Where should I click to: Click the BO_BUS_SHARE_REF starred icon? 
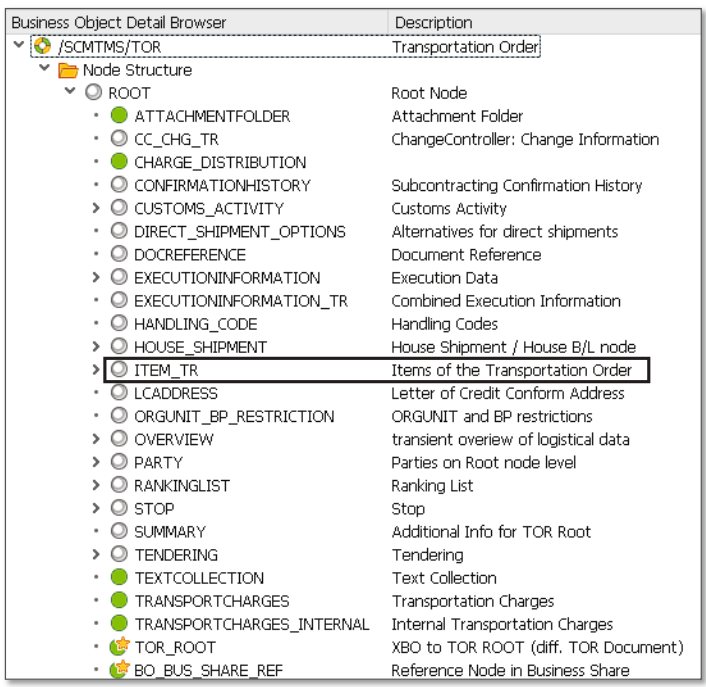click(x=120, y=670)
